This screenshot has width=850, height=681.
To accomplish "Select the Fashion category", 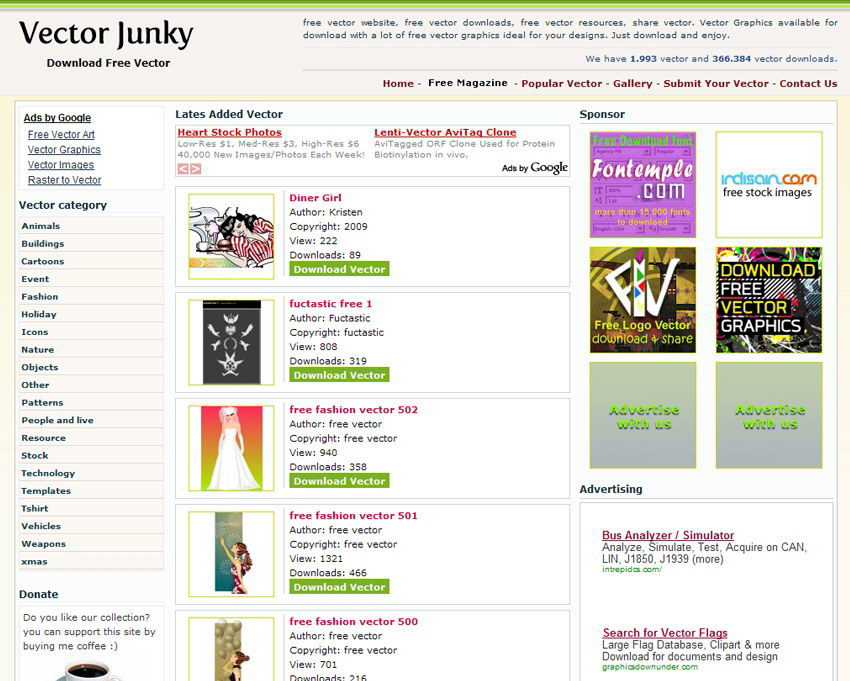I will [91, 297].
